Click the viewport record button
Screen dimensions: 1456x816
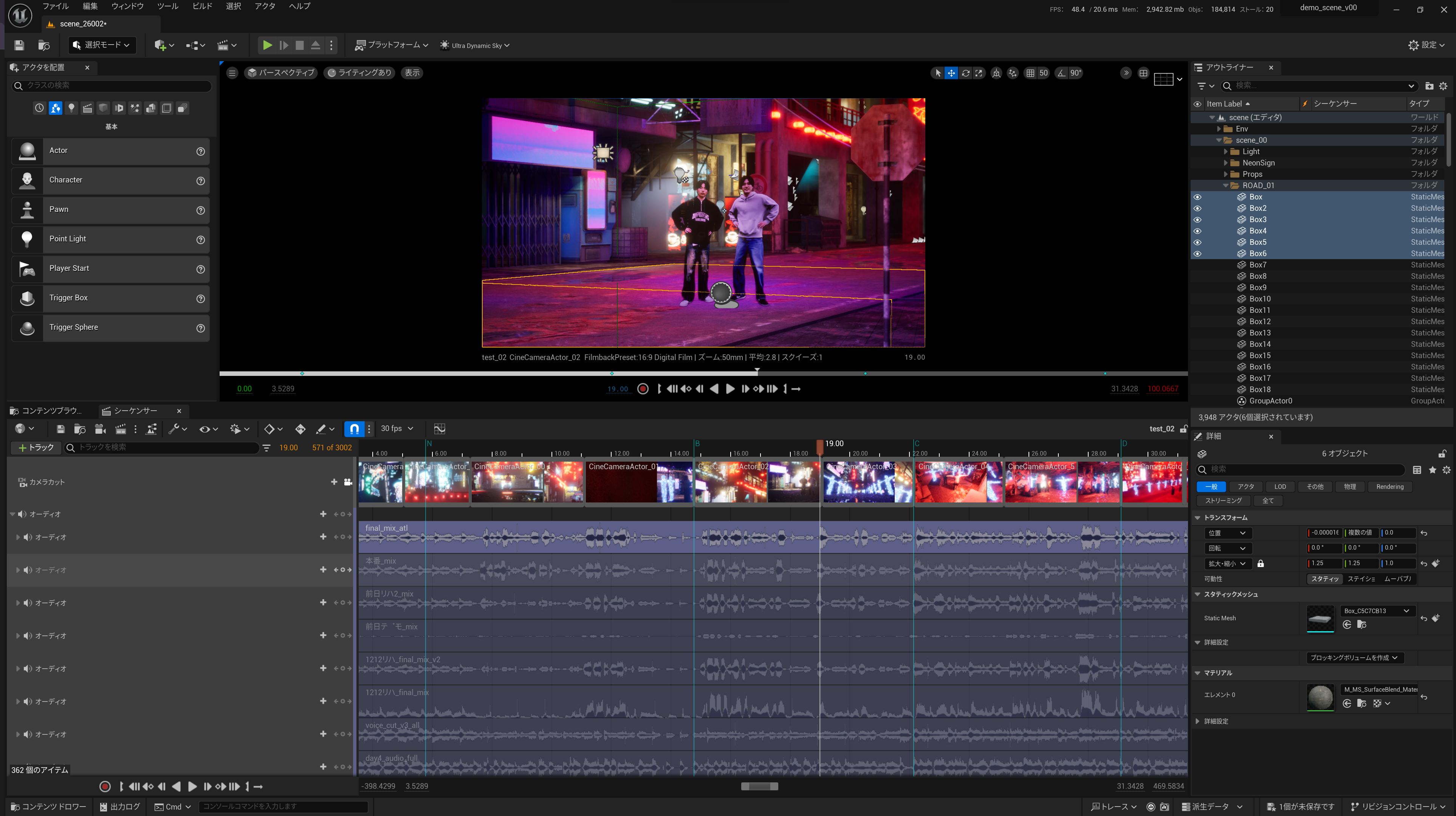643,389
